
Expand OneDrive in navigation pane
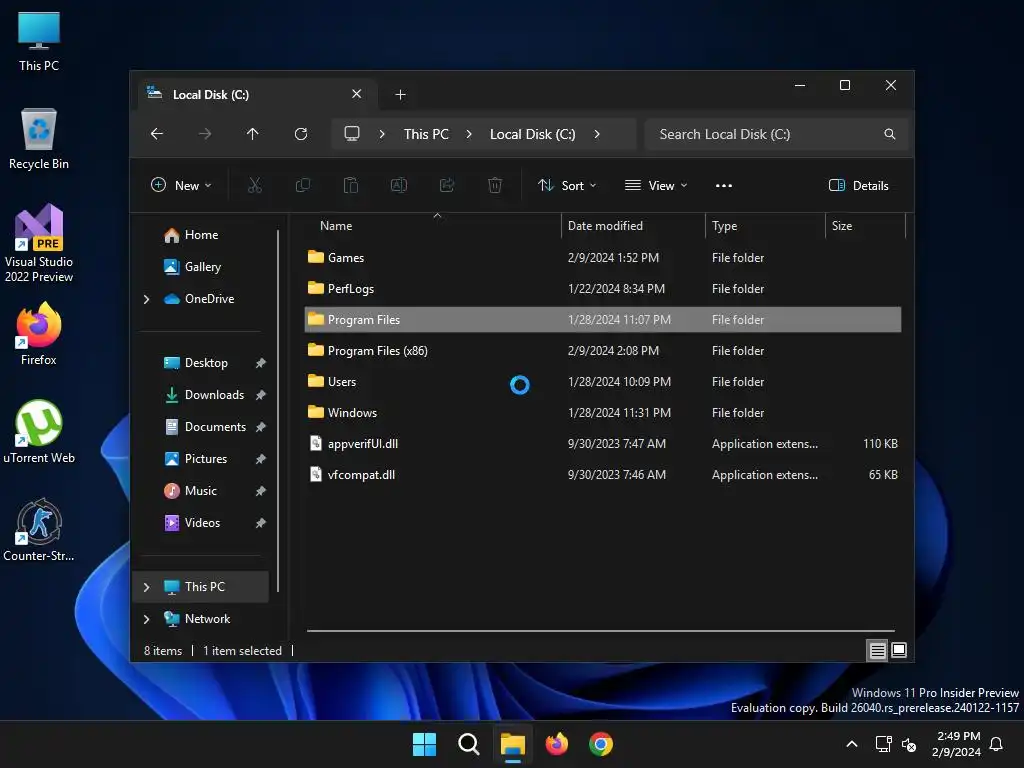coord(146,299)
